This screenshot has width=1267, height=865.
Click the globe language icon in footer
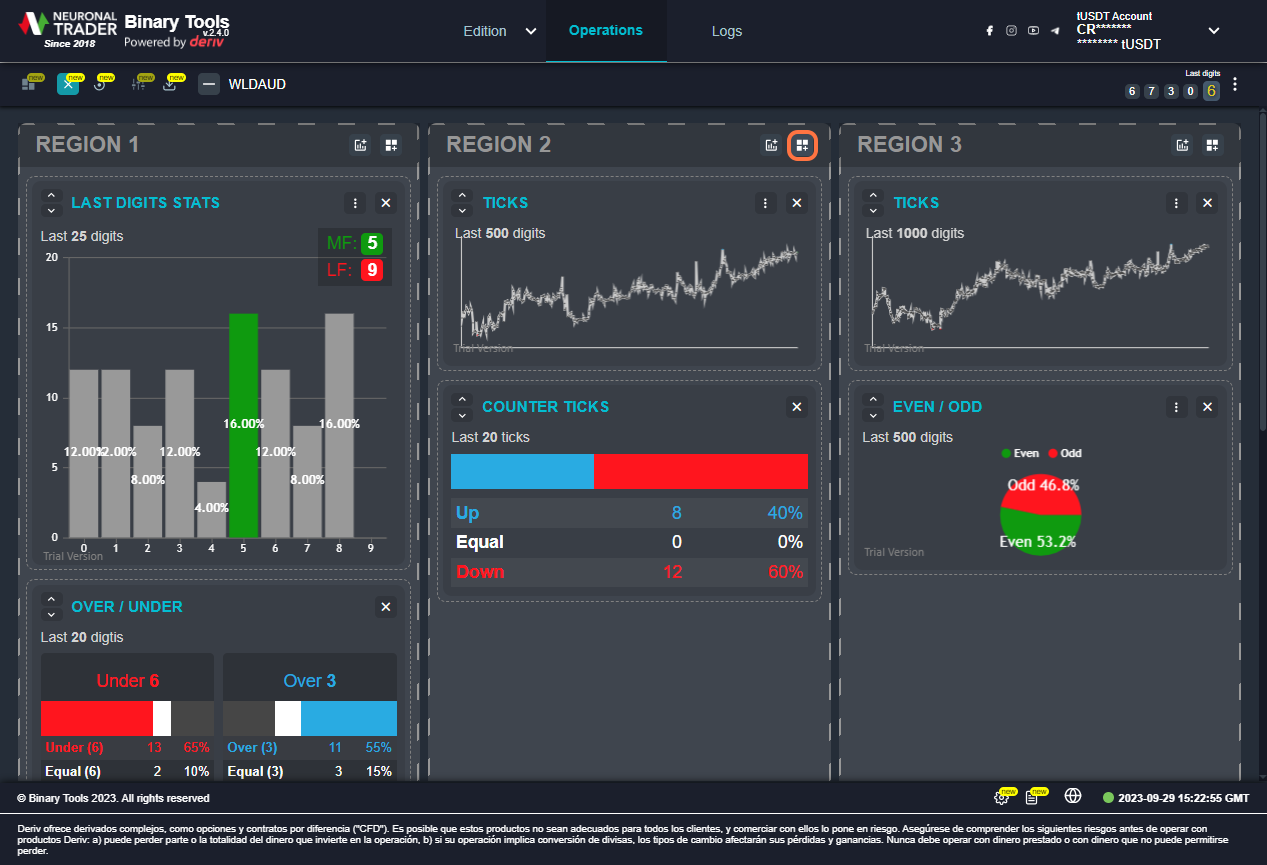1073,797
